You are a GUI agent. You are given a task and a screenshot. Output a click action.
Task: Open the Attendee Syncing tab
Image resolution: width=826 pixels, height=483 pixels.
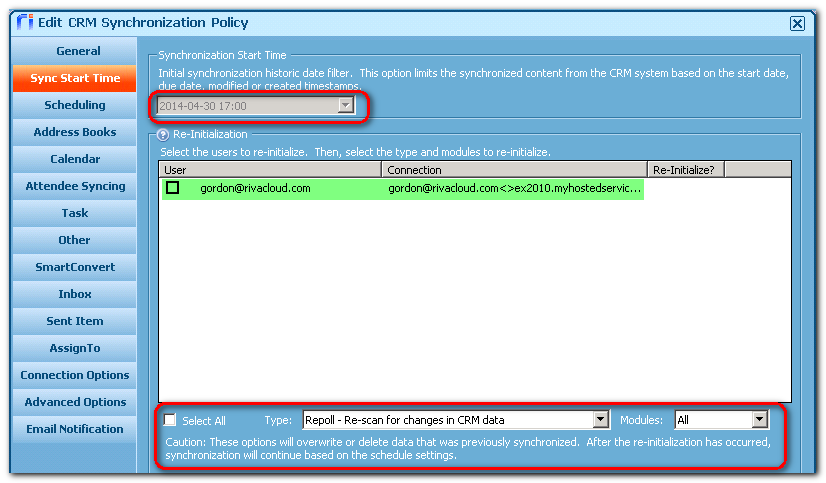pyautogui.click(x=74, y=186)
